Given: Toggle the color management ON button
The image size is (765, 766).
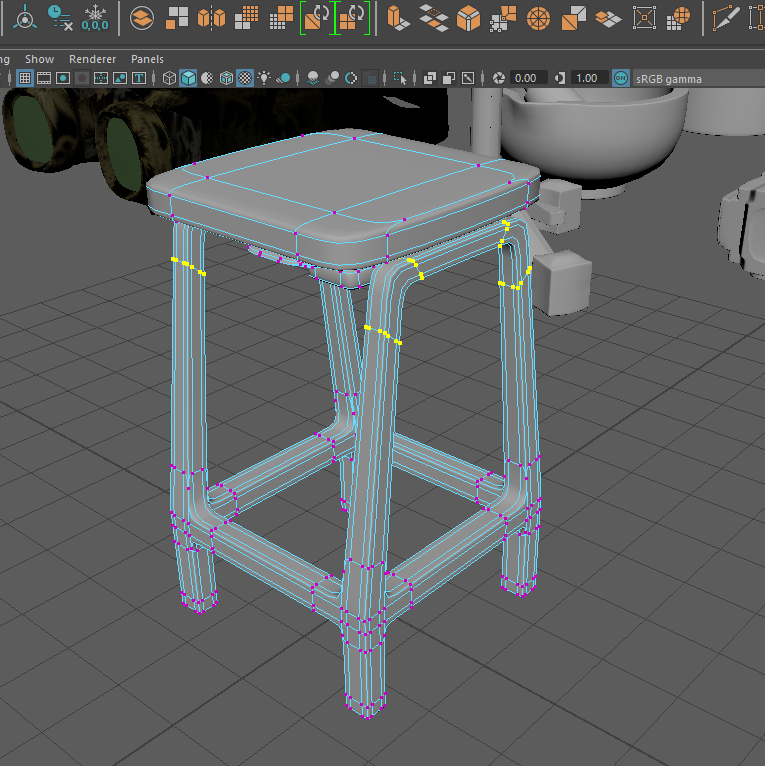Looking at the screenshot, I should click(x=620, y=78).
